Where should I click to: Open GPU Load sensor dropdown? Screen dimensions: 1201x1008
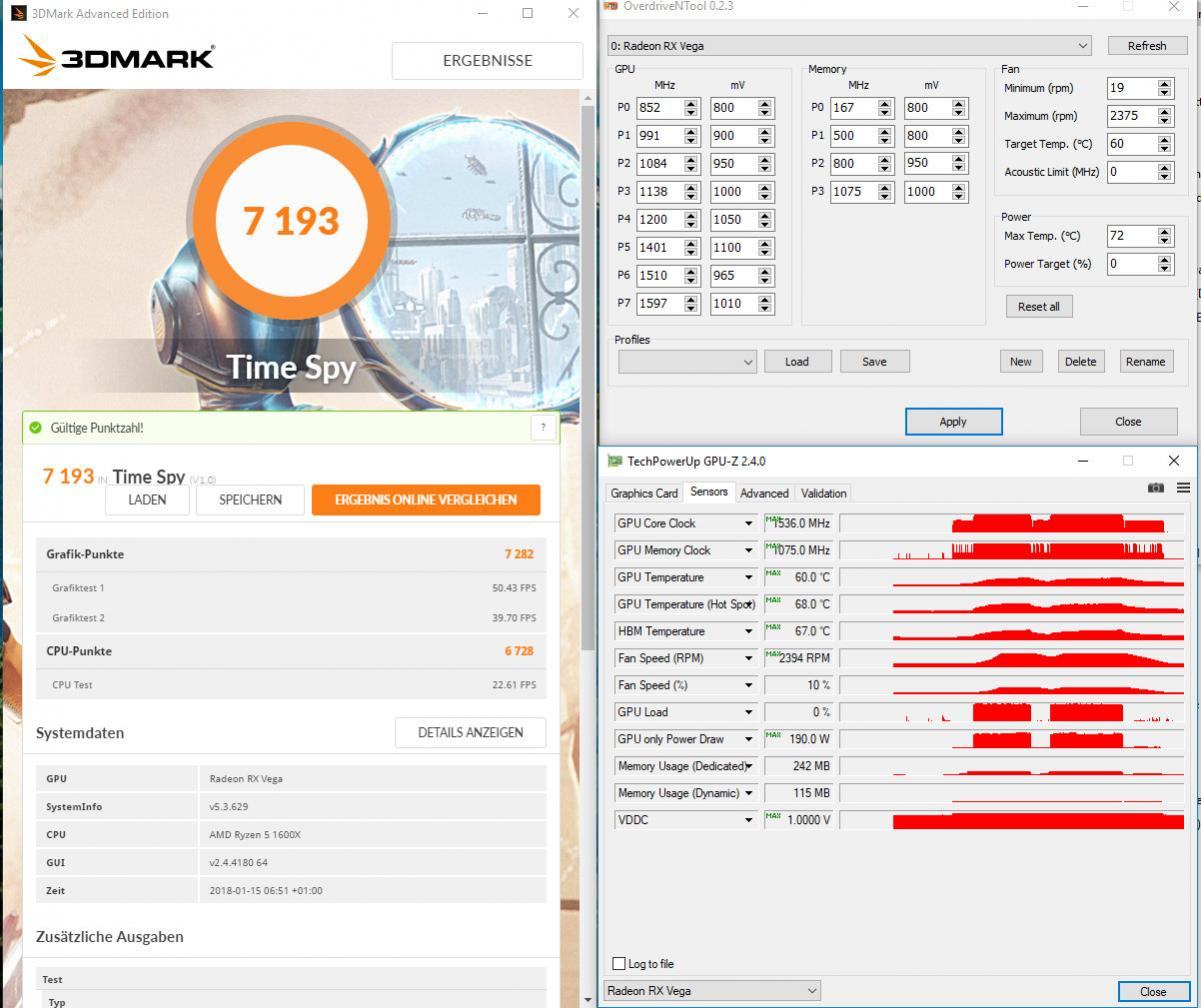748,712
